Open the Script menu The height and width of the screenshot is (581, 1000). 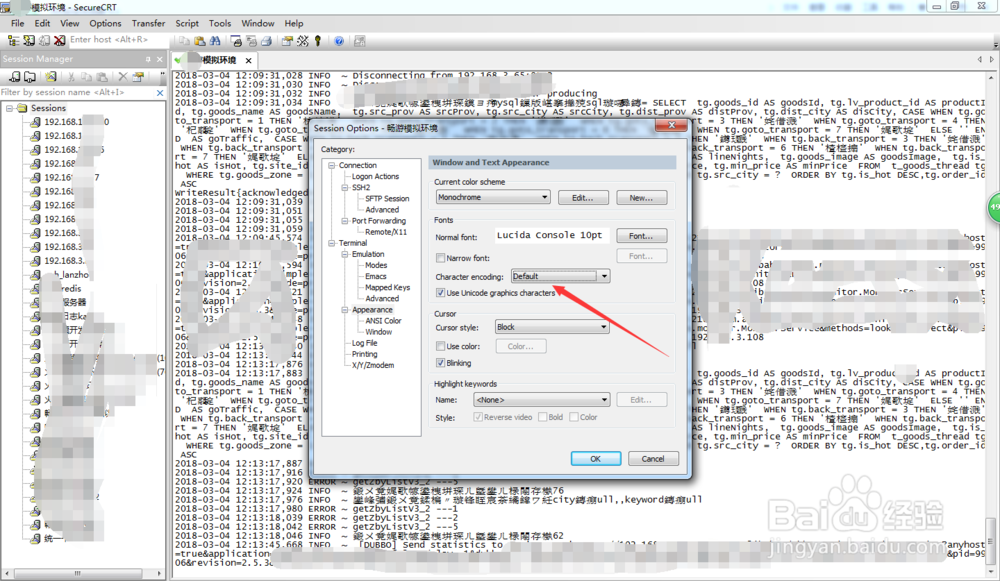tap(187, 24)
